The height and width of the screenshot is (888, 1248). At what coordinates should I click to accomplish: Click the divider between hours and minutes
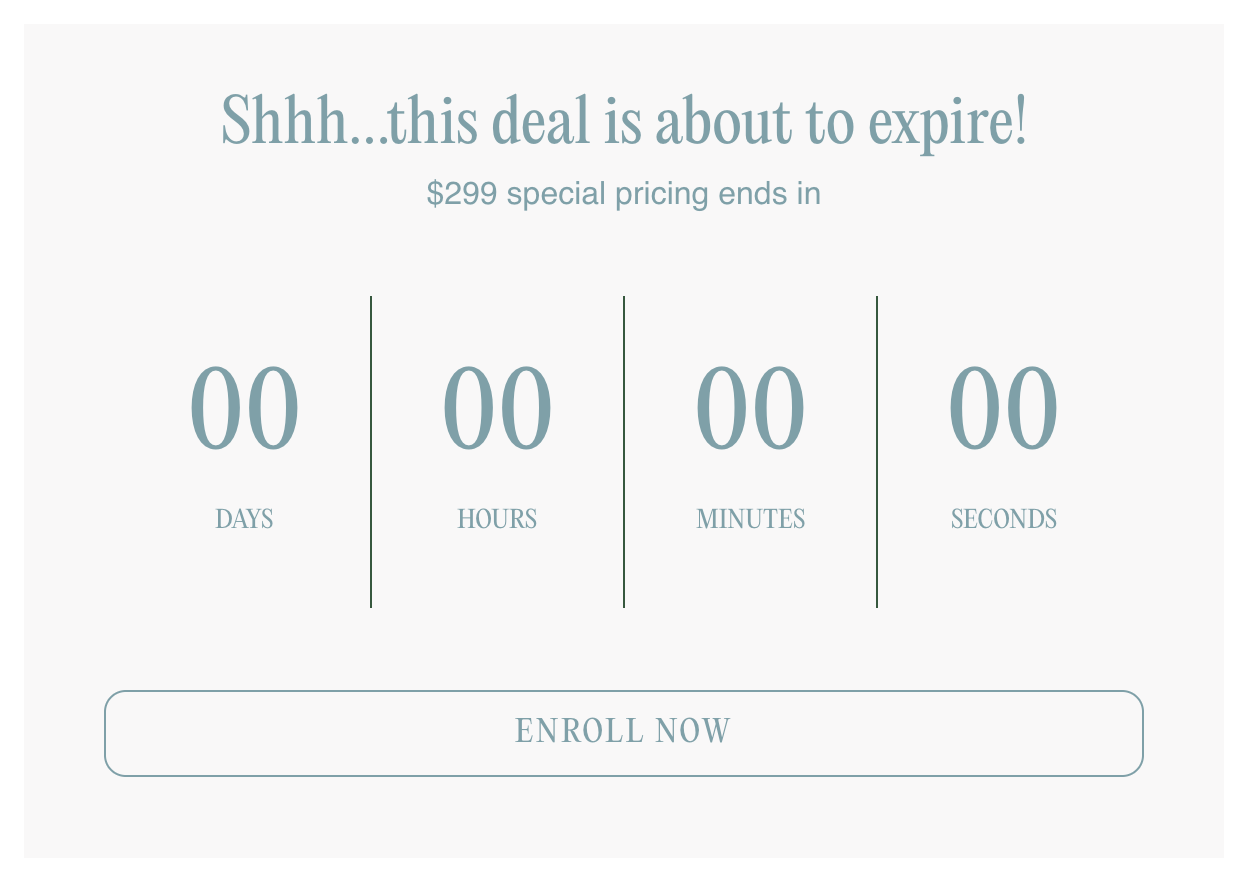[x=624, y=451]
